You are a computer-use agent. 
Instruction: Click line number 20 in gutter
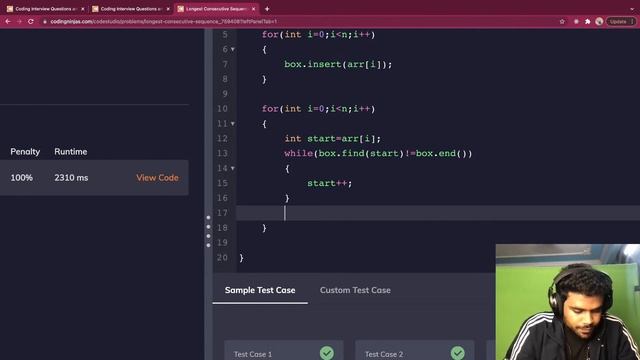tap(222, 258)
